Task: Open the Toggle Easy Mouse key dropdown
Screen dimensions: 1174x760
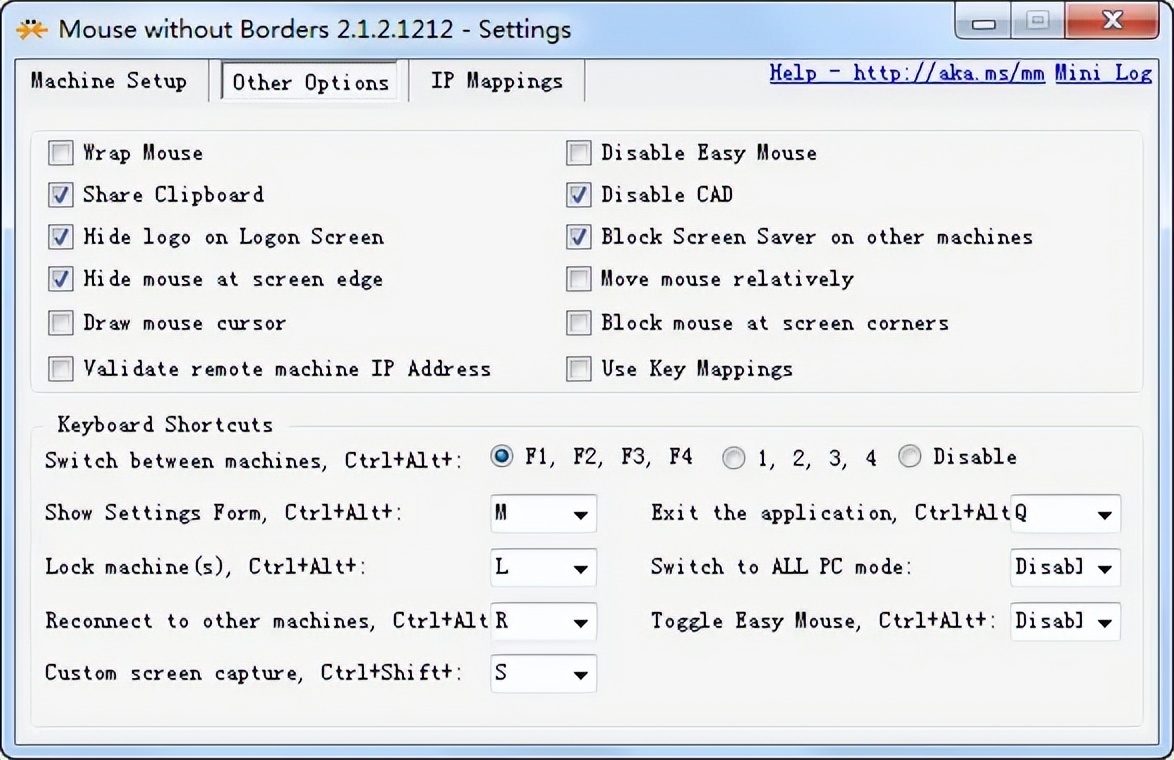Action: [x=1065, y=621]
